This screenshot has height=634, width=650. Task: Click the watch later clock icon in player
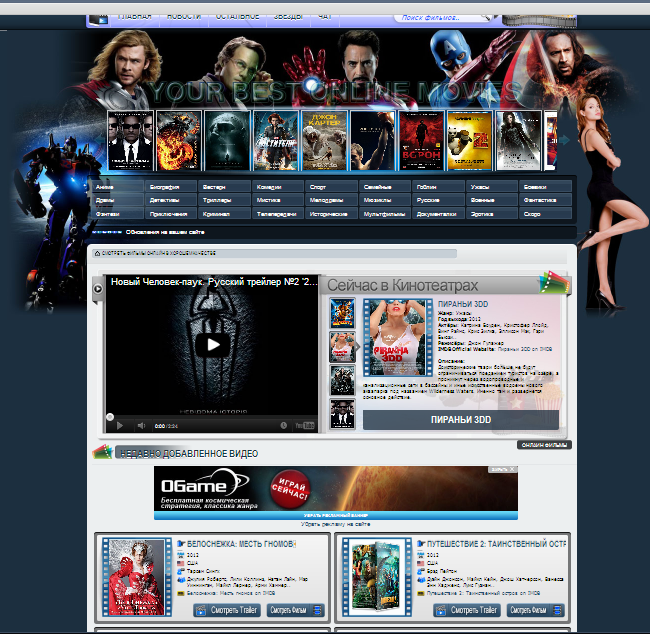point(284,425)
